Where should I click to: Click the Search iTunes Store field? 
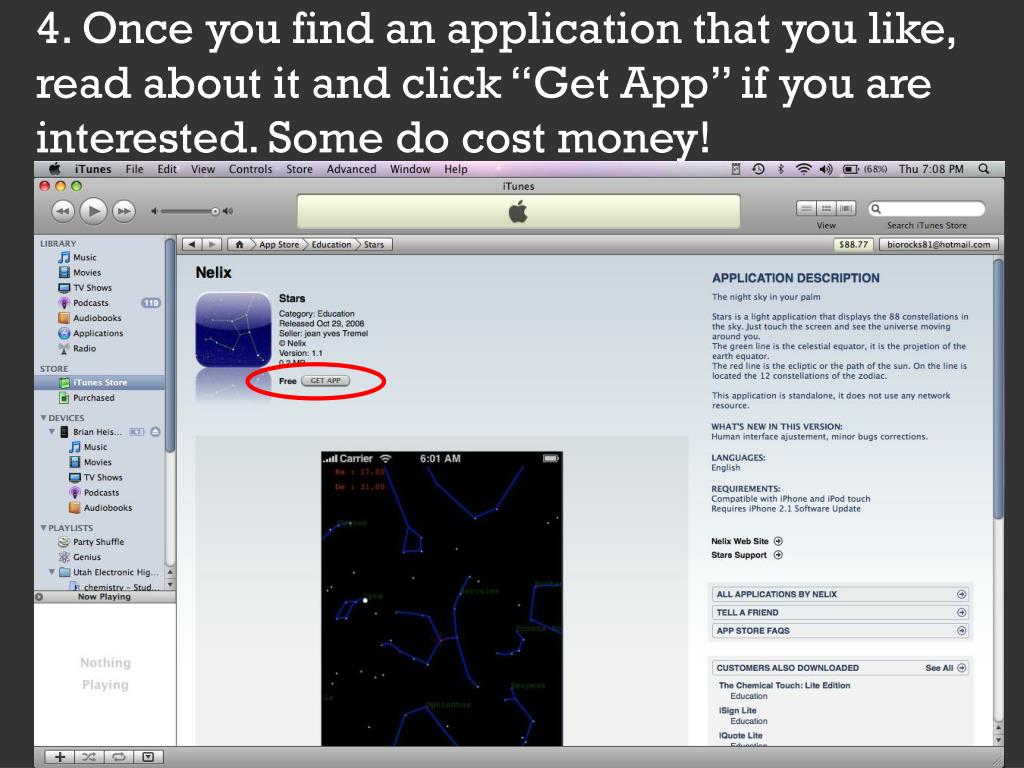[926, 209]
